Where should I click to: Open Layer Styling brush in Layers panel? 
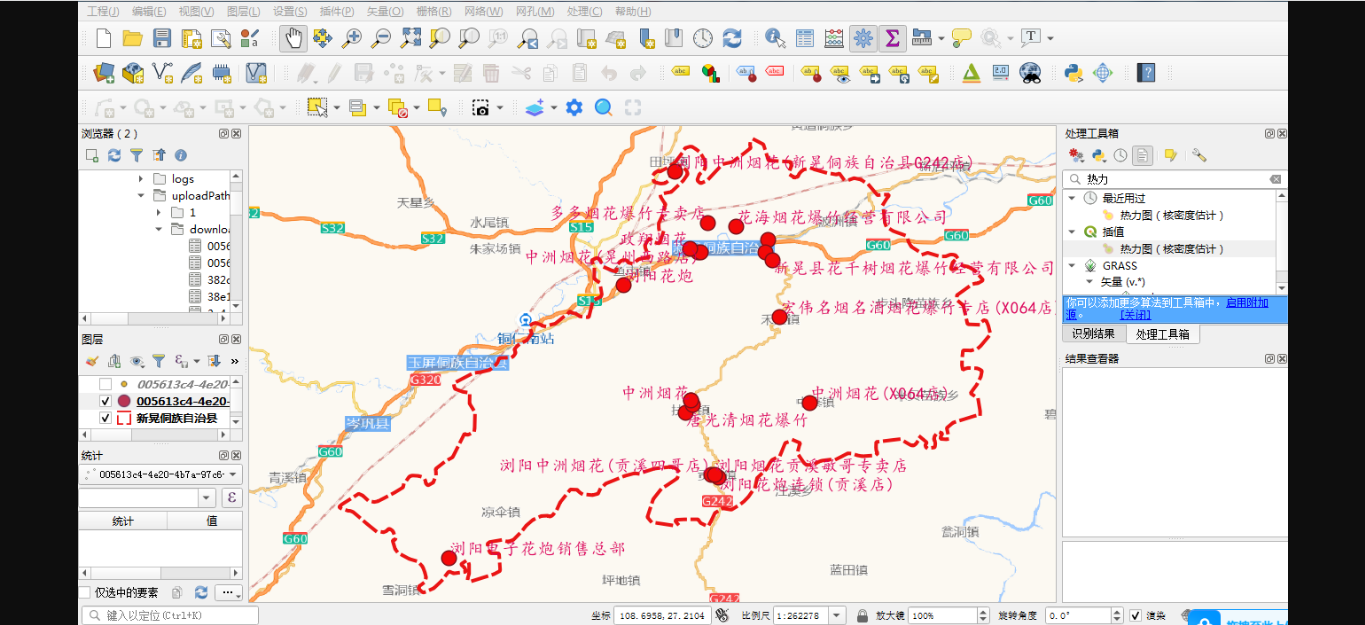click(92, 361)
